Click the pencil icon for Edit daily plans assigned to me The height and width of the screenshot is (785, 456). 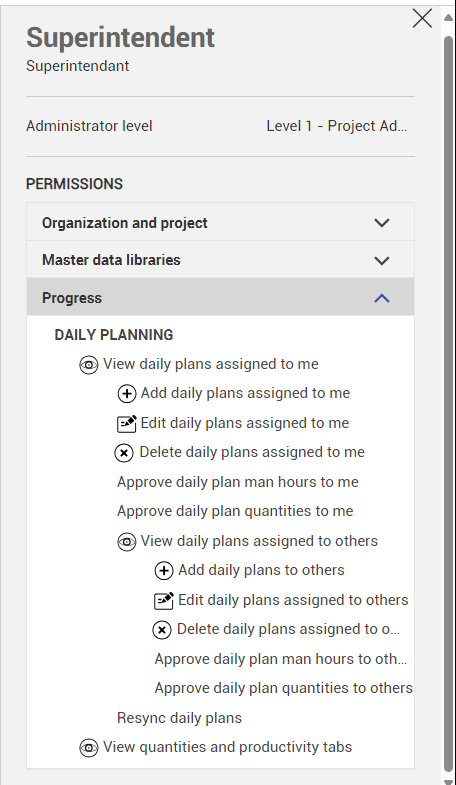127,423
